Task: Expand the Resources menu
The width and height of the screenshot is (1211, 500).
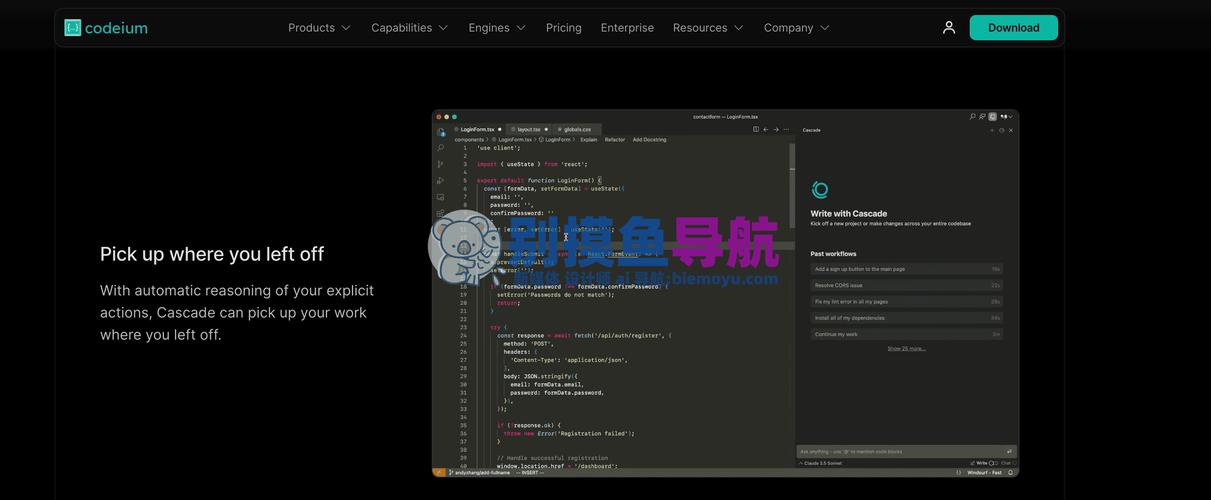Action: tap(708, 28)
